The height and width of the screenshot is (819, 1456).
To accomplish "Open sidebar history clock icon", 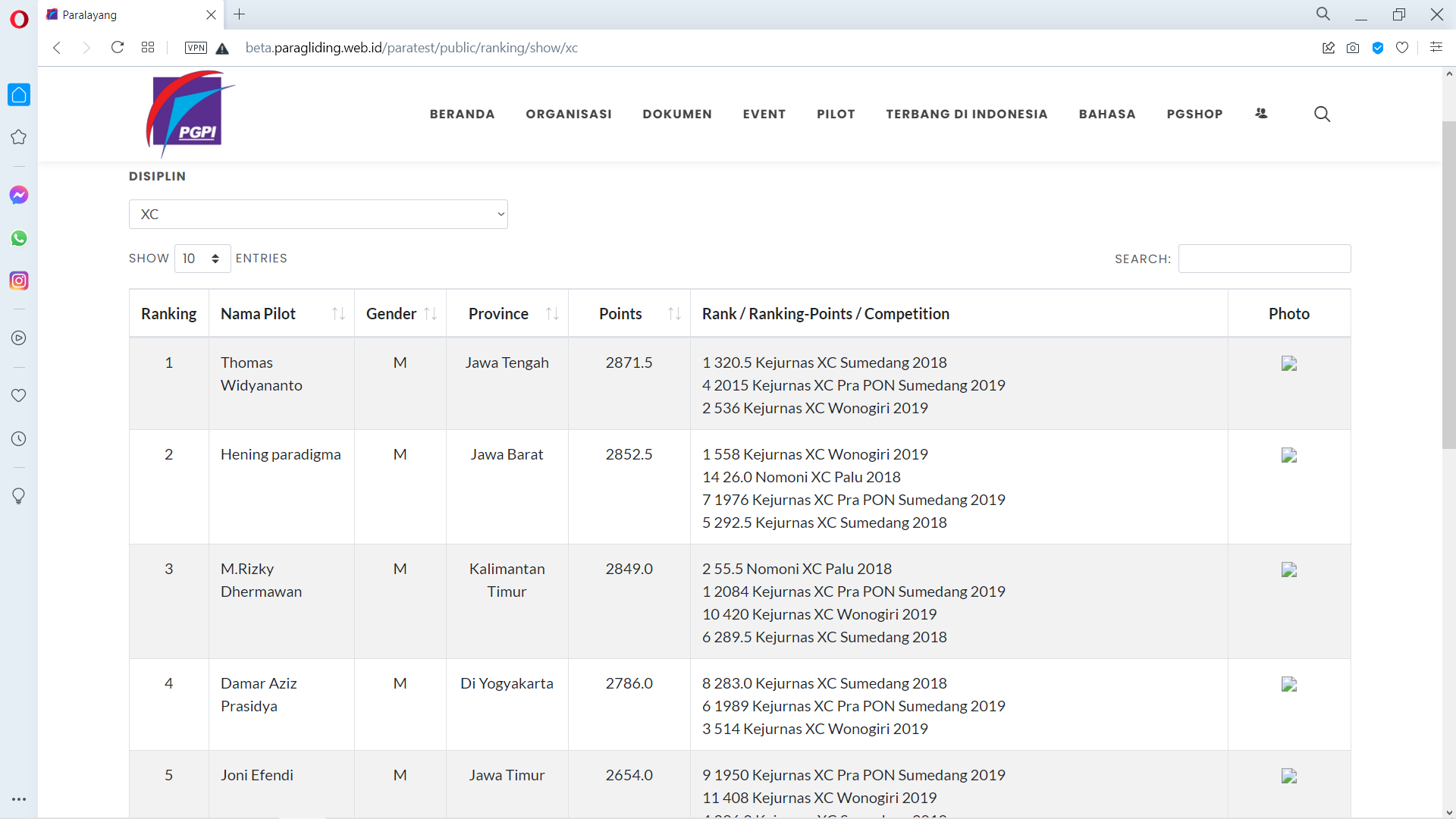I will tap(19, 439).
